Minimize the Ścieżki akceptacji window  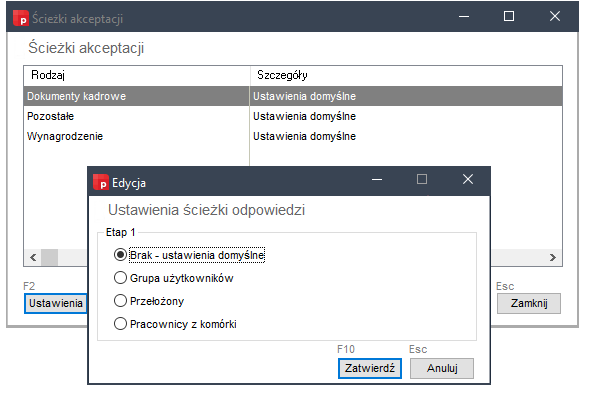click(464, 16)
